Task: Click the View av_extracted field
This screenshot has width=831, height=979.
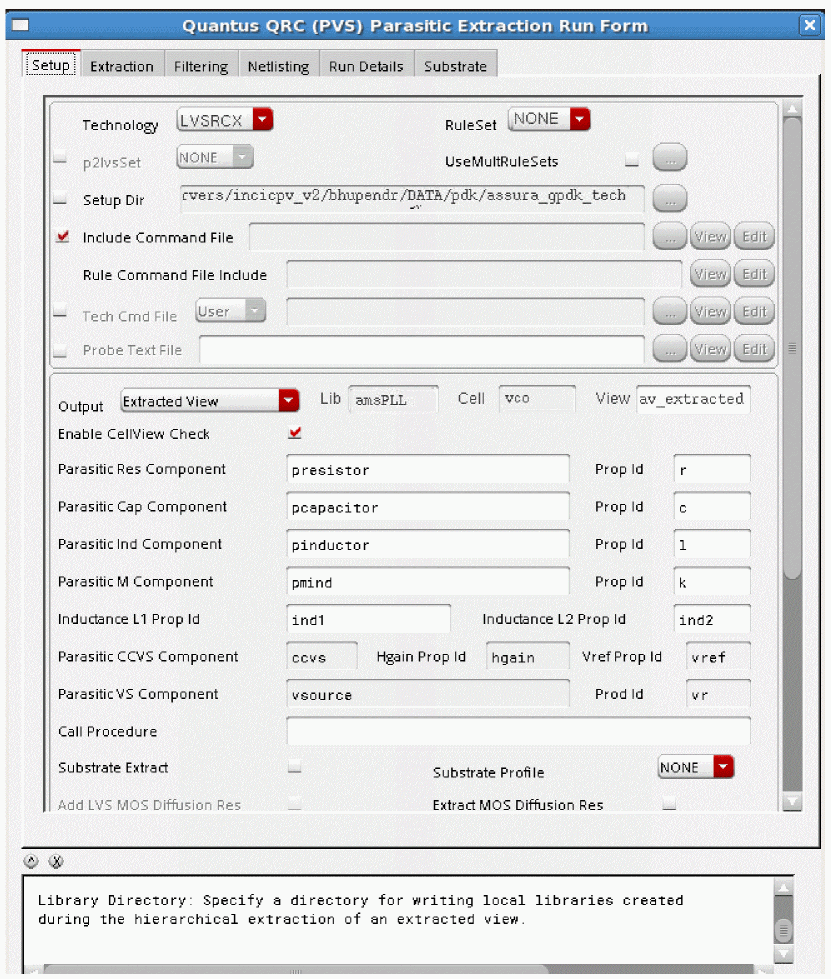Action: [x=693, y=399]
